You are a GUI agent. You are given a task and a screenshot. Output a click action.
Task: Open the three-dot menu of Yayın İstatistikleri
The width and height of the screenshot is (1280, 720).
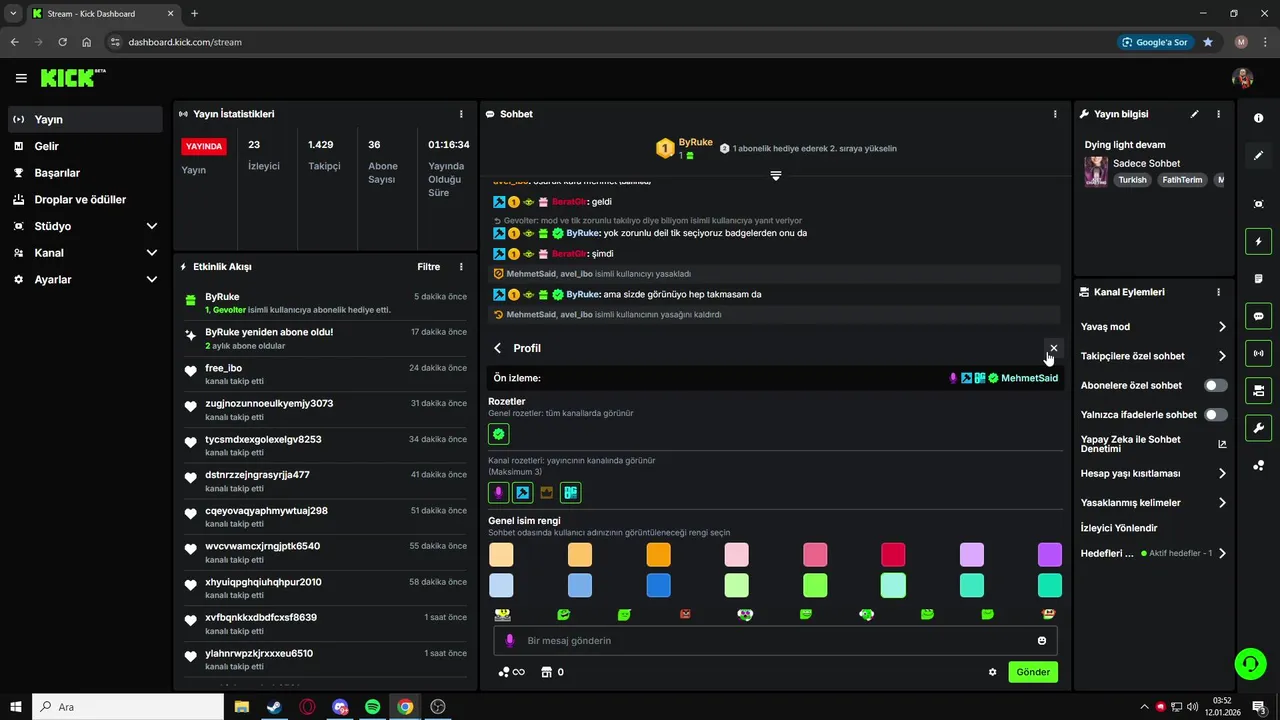[x=461, y=114]
